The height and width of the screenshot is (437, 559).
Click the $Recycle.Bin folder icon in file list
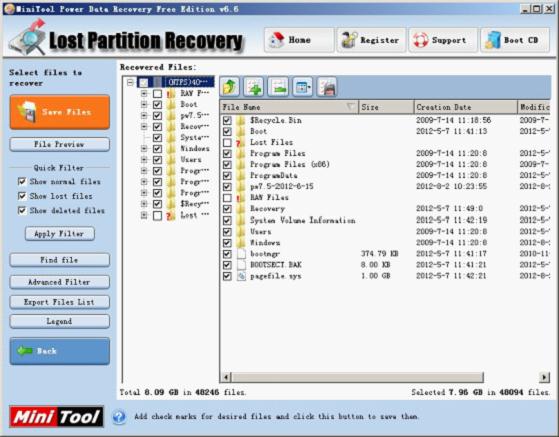(241, 120)
